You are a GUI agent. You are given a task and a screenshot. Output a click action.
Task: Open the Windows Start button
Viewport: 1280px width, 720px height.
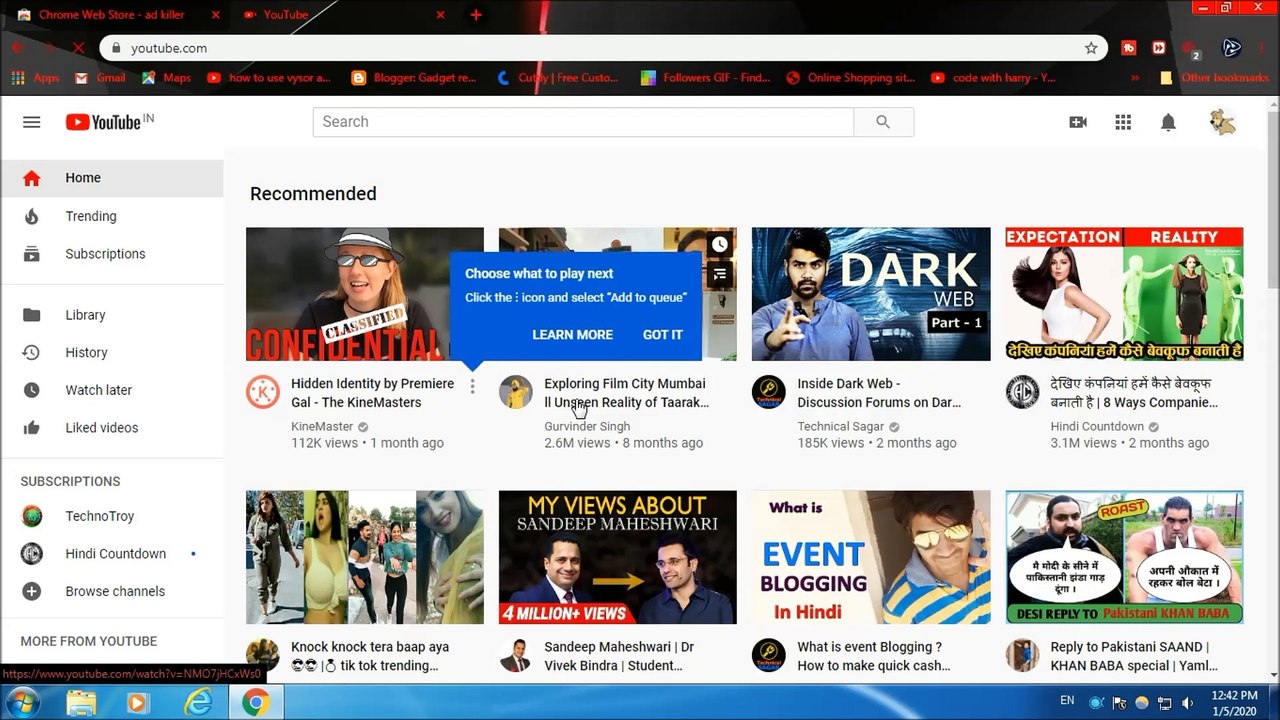click(x=24, y=703)
